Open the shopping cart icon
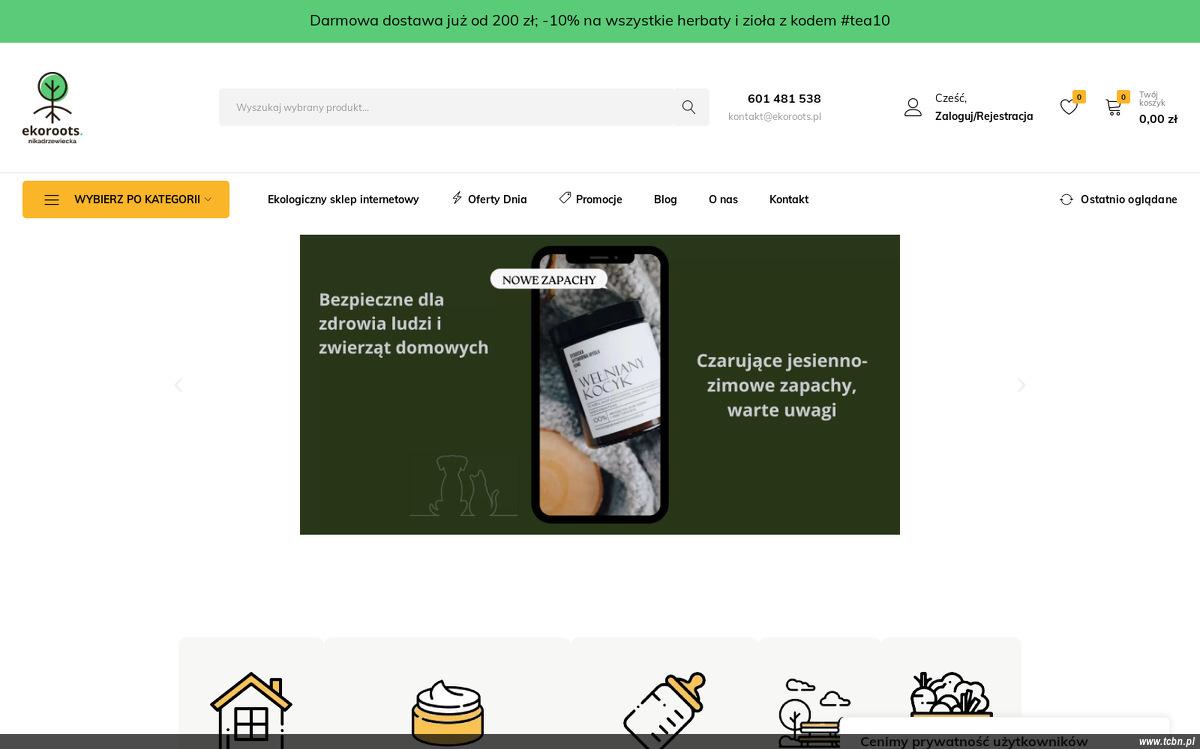Screen dimensions: 1200x749 coord(1113,107)
